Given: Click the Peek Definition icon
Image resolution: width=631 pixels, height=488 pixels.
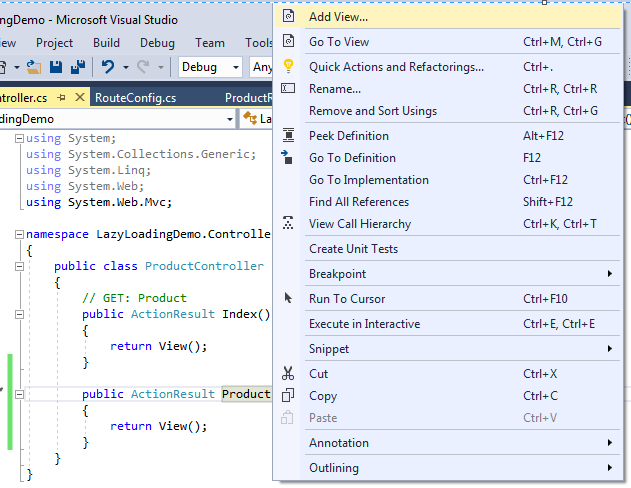Looking at the screenshot, I should [288, 135].
